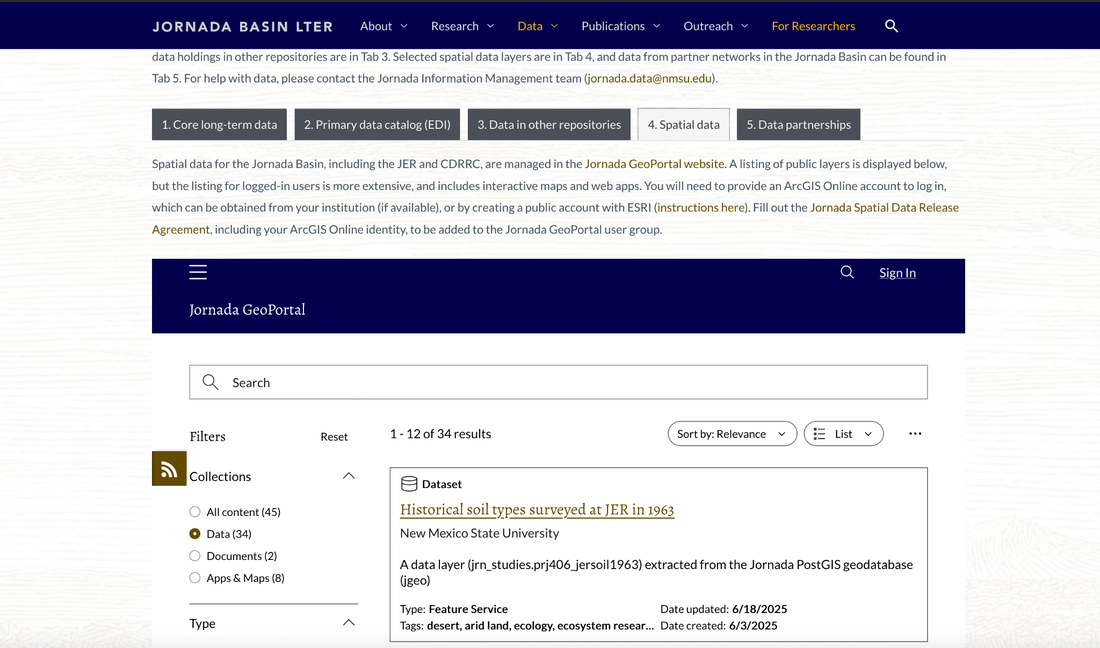This screenshot has height=648, width=1100.
Task: Expand the About menu chevron
Action: click(404, 26)
